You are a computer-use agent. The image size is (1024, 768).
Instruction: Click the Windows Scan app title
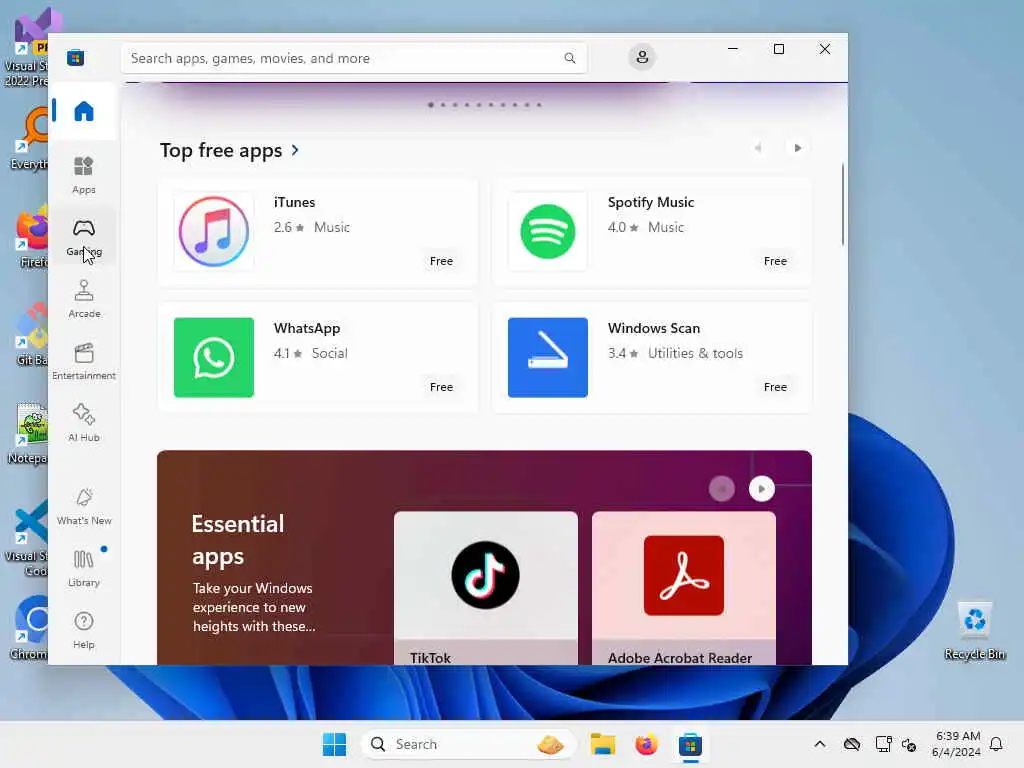pyautogui.click(x=654, y=328)
